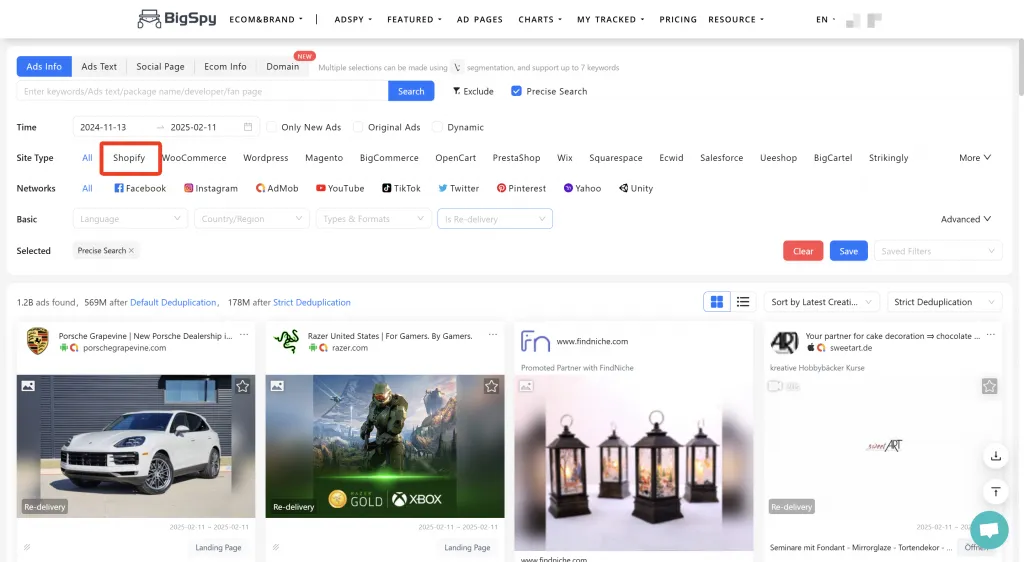Filter by Yahoo network
1024x562 pixels.
(x=582, y=188)
